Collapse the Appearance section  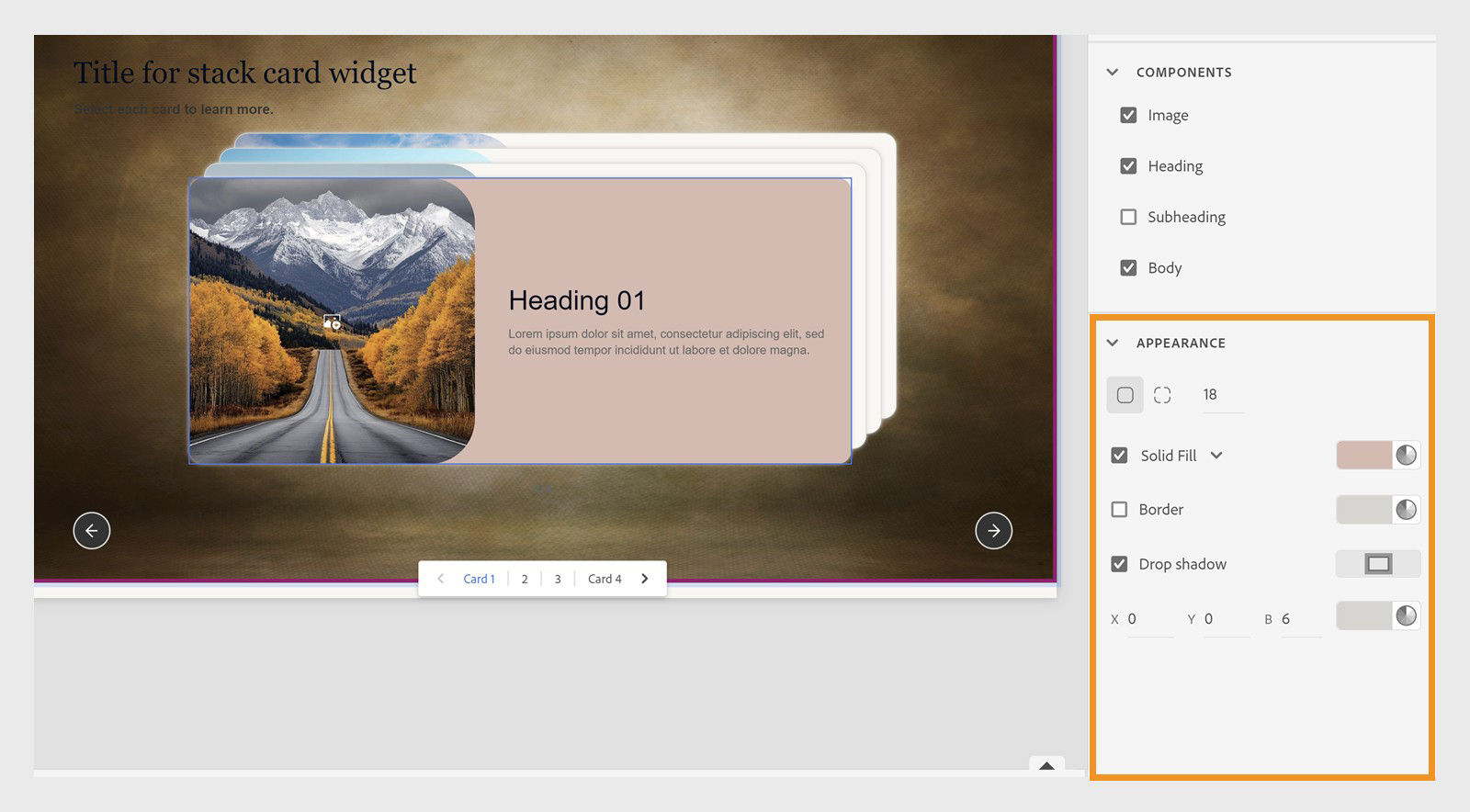[x=1113, y=343]
